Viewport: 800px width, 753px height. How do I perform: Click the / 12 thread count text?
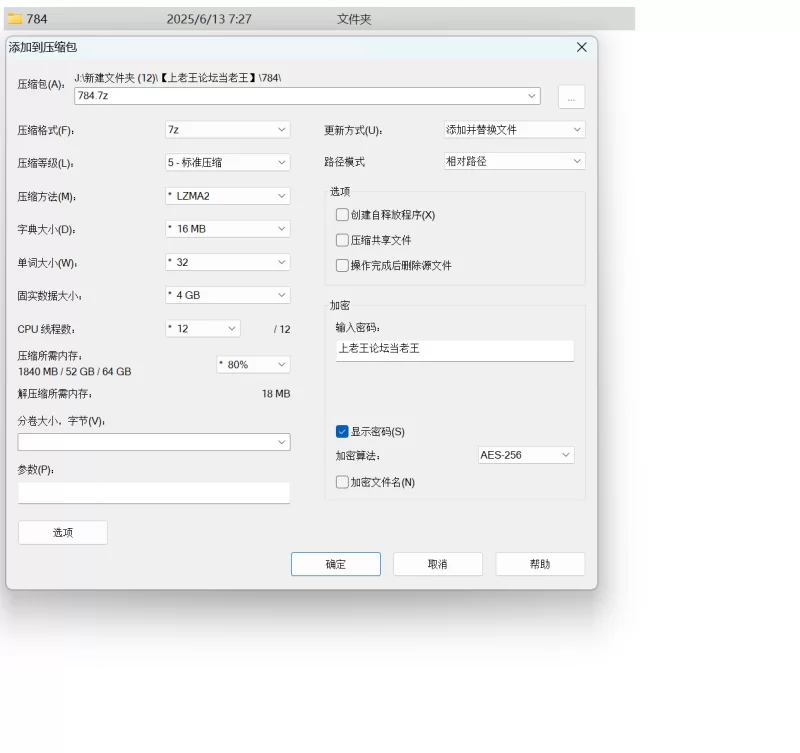(282, 330)
